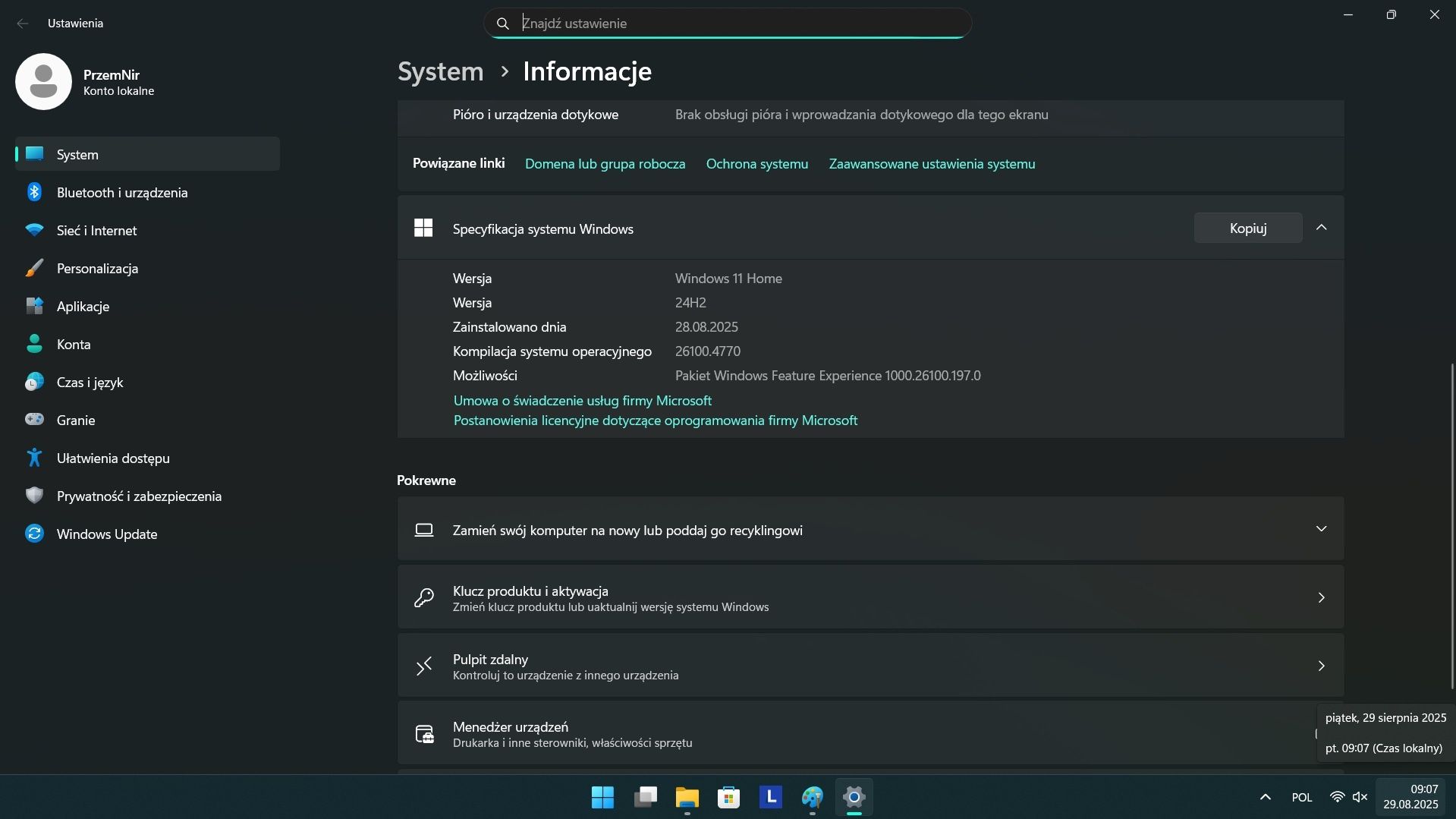Open Windows Update page
Screen dimensions: 1456x819
coord(147,534)
